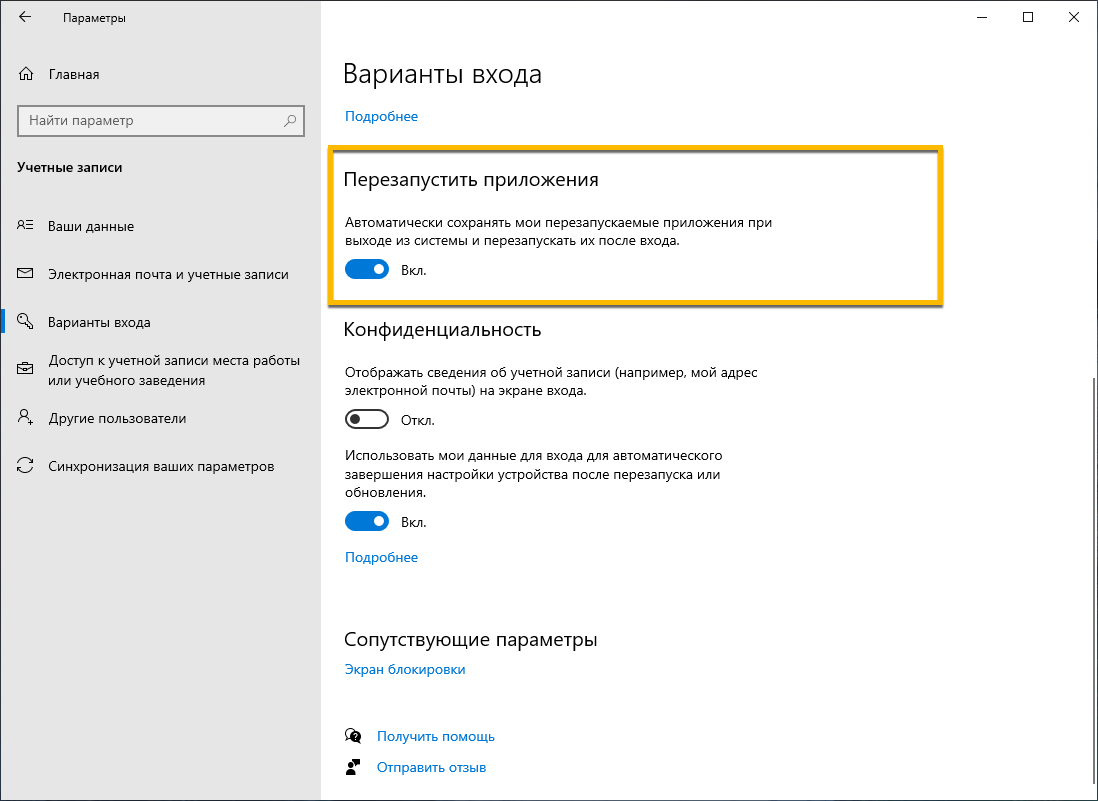This screenshot has width=1098, height=801.
Task: Click the back arrow to return
Action: (x=25, y=17)
